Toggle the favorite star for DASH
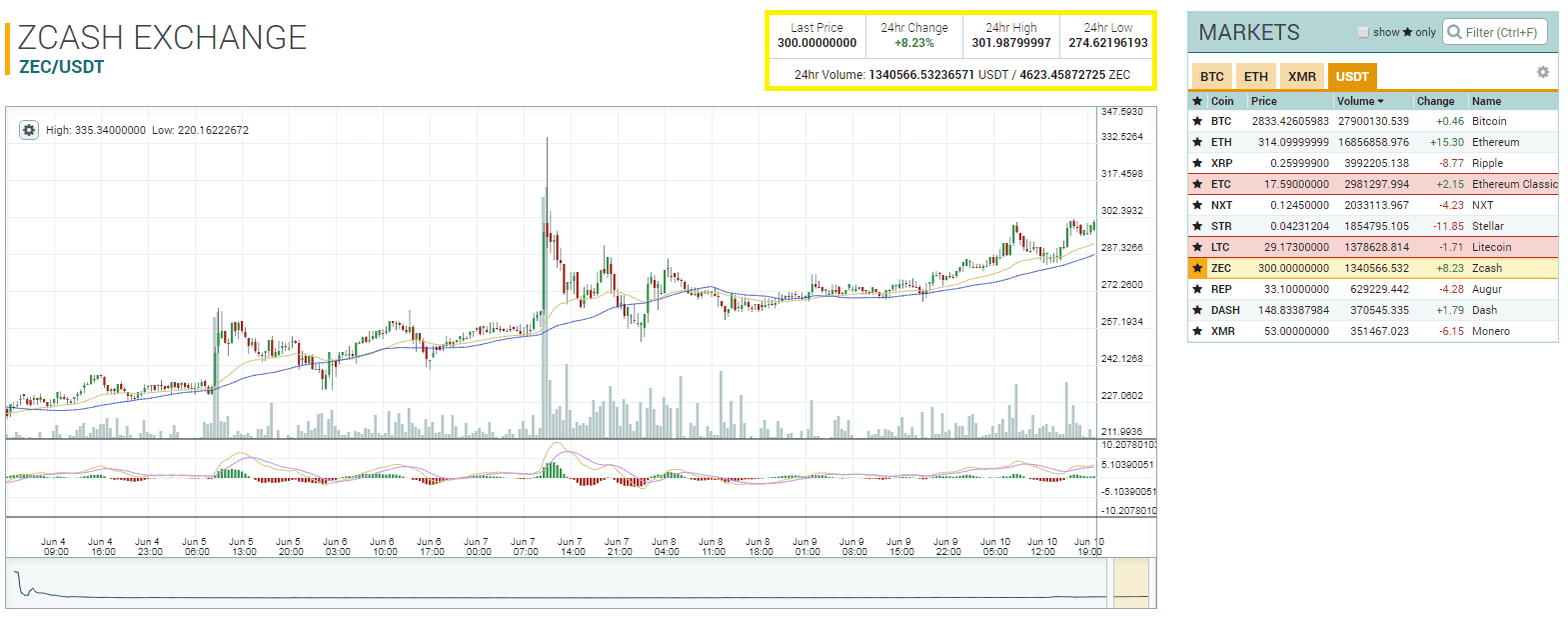 coord(1197,310)
